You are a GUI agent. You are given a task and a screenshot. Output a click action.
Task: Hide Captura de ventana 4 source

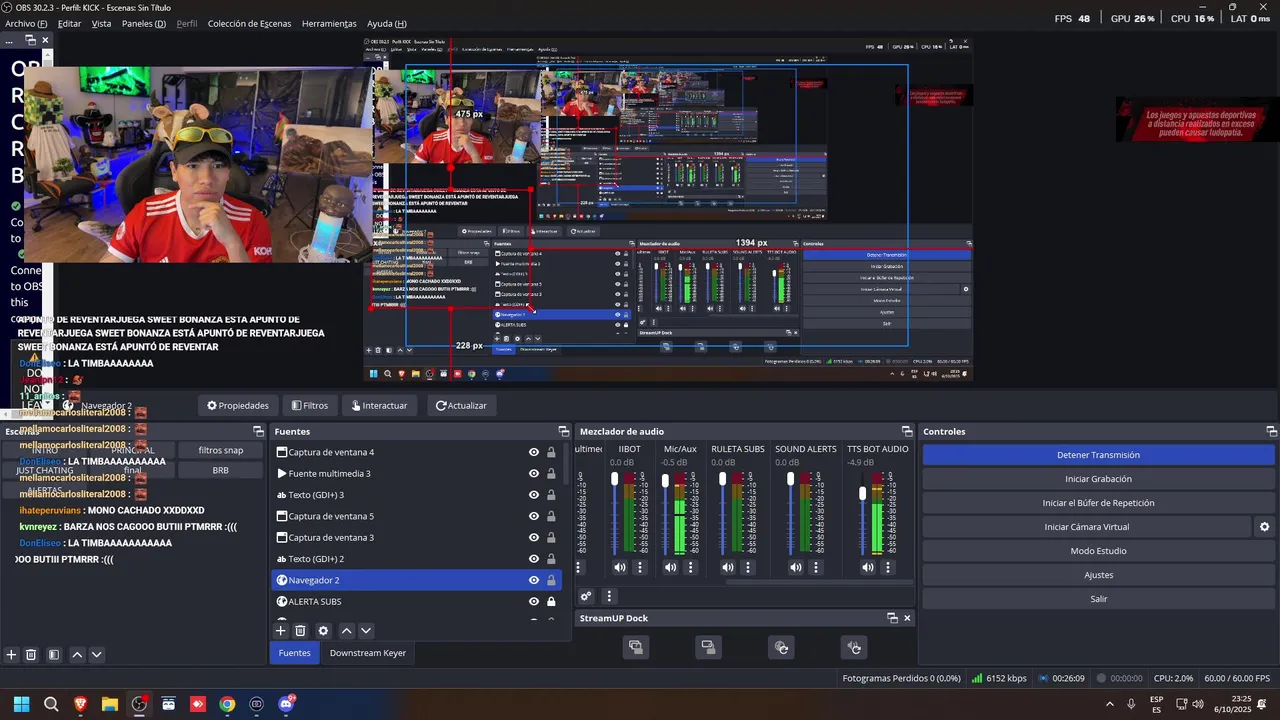coord(534,452)
